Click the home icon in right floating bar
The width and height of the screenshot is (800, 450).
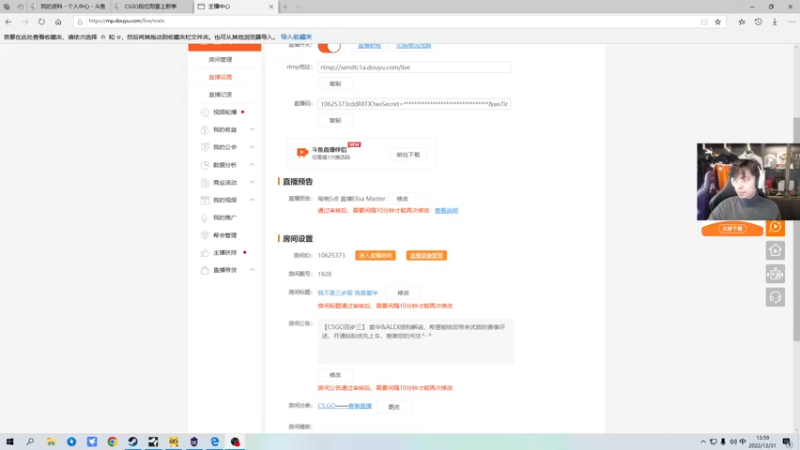click(776, 251)
